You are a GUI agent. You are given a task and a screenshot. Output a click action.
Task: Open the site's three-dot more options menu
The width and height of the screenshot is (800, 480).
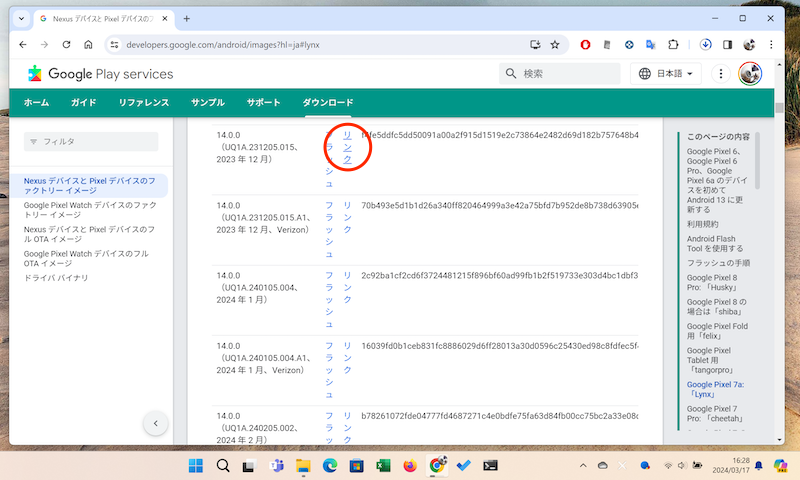tap(721, 74)
